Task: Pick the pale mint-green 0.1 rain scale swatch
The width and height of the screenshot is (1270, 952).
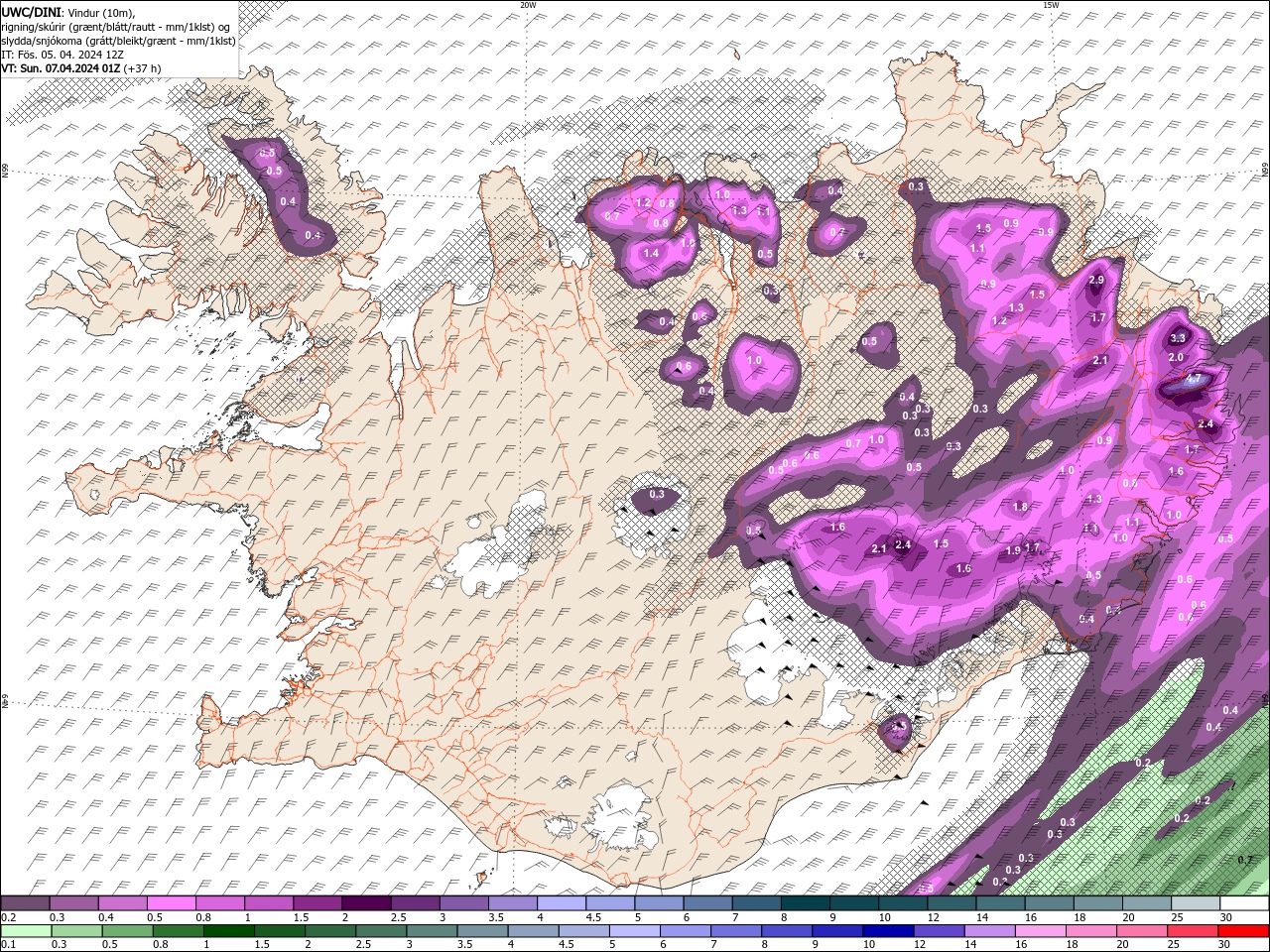Action: (x=26, y=931)
